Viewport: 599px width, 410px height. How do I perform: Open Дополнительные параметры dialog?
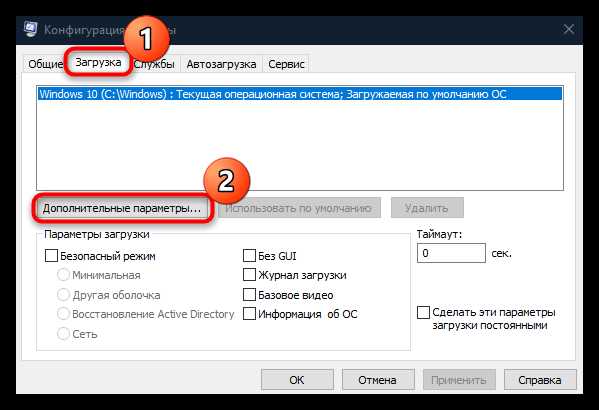coord(122,208)
